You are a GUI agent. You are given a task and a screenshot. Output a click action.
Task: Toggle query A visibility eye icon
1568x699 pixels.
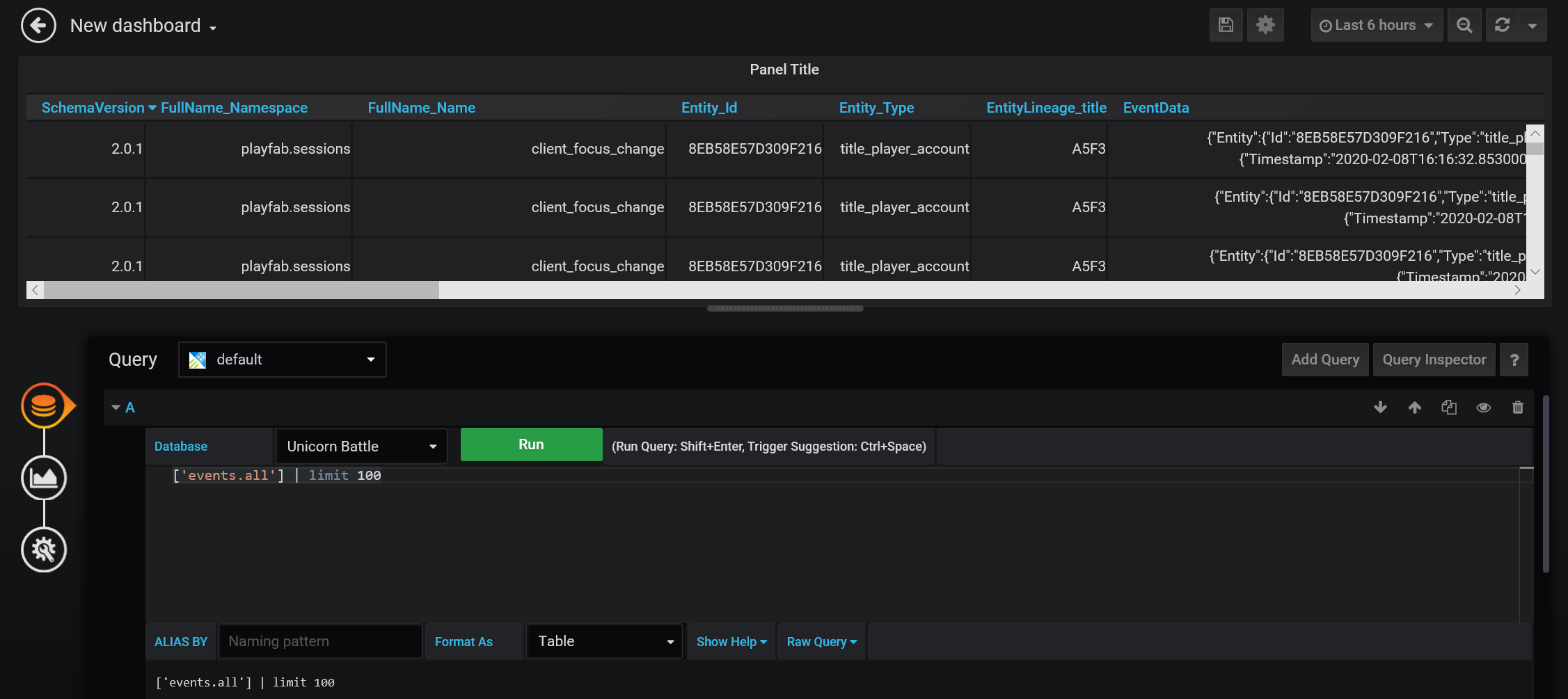(1484, 408)
